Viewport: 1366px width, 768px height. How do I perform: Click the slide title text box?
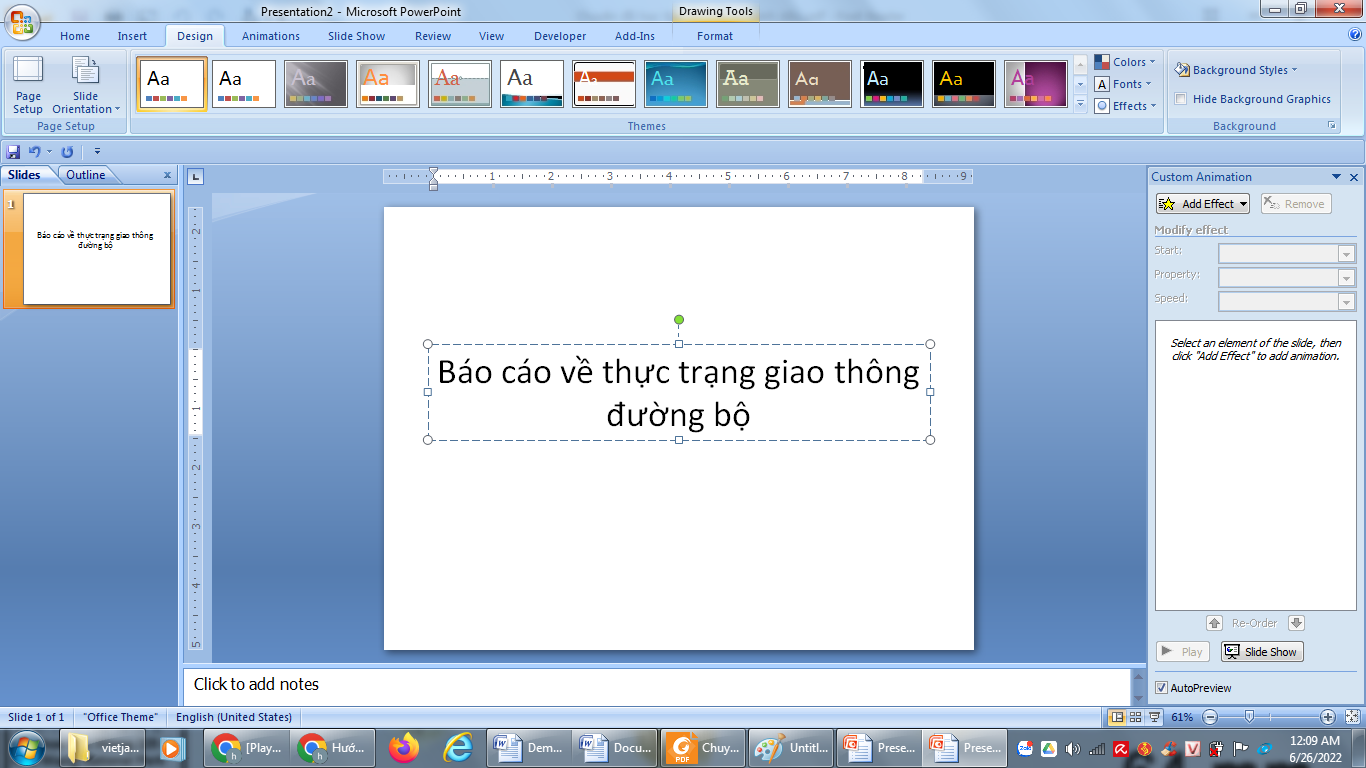click(x=679, y=392)
